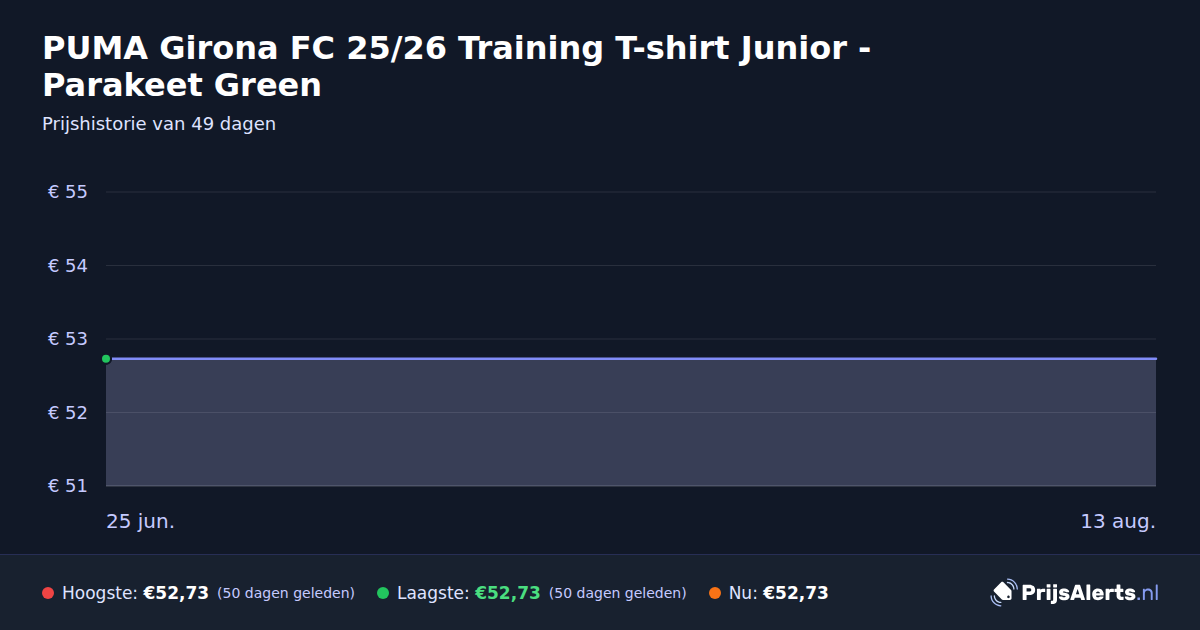Click the 25 jun. start date label

tap(141, 521)
